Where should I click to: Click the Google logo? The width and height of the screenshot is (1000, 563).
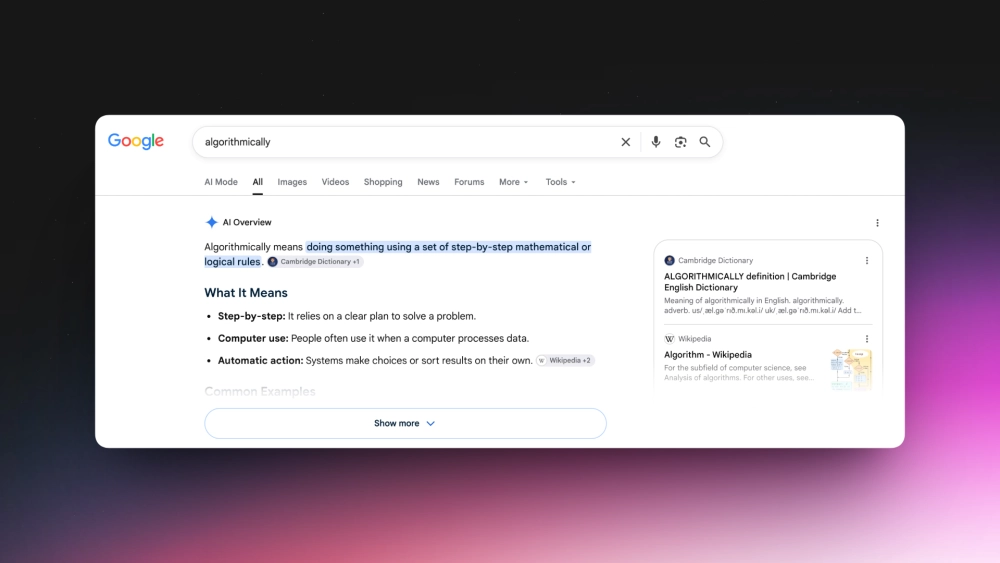coord(136,141)
